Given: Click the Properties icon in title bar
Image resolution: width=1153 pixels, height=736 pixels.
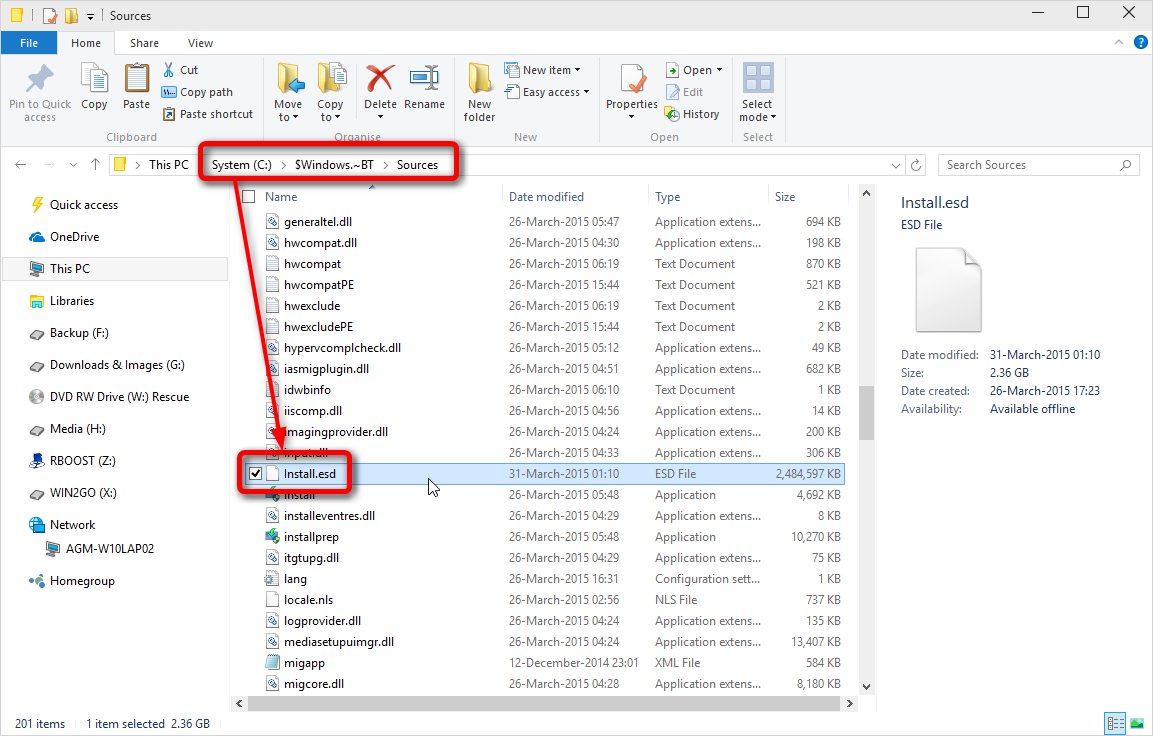Looking at the screenshot, I should click(x=49, y=15).
